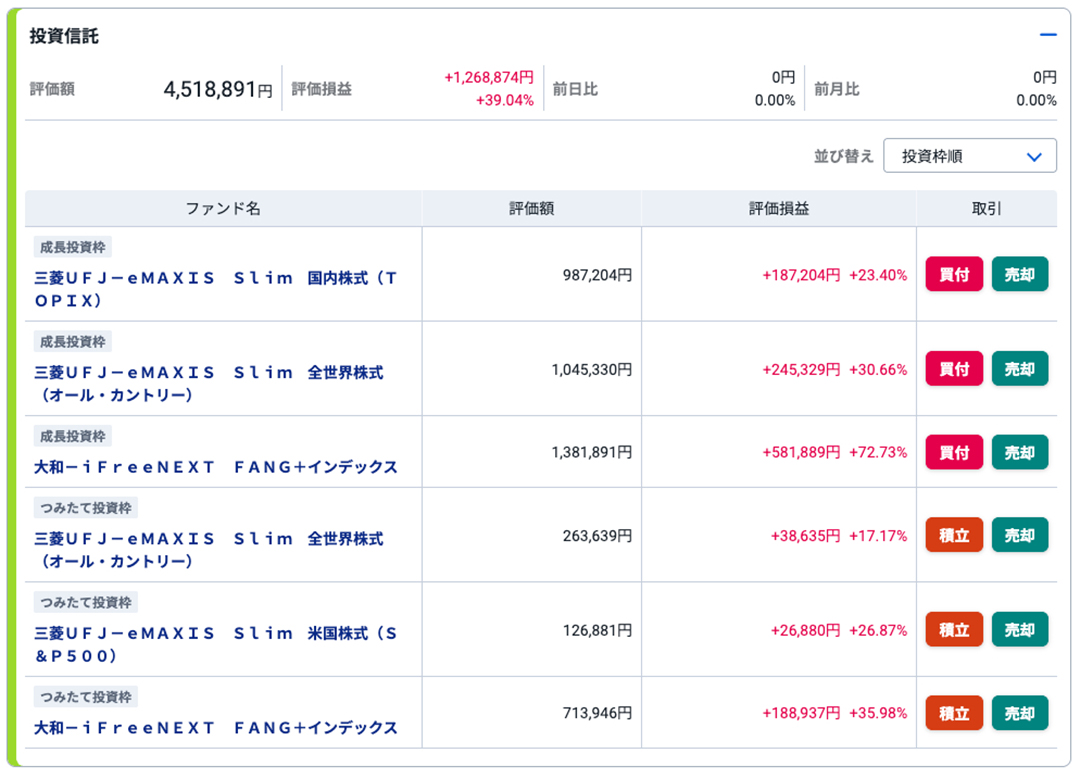Collapse the 投資信託 section with minus icon
Viewport: 1080px width, 778px height.
[1048, 34]
